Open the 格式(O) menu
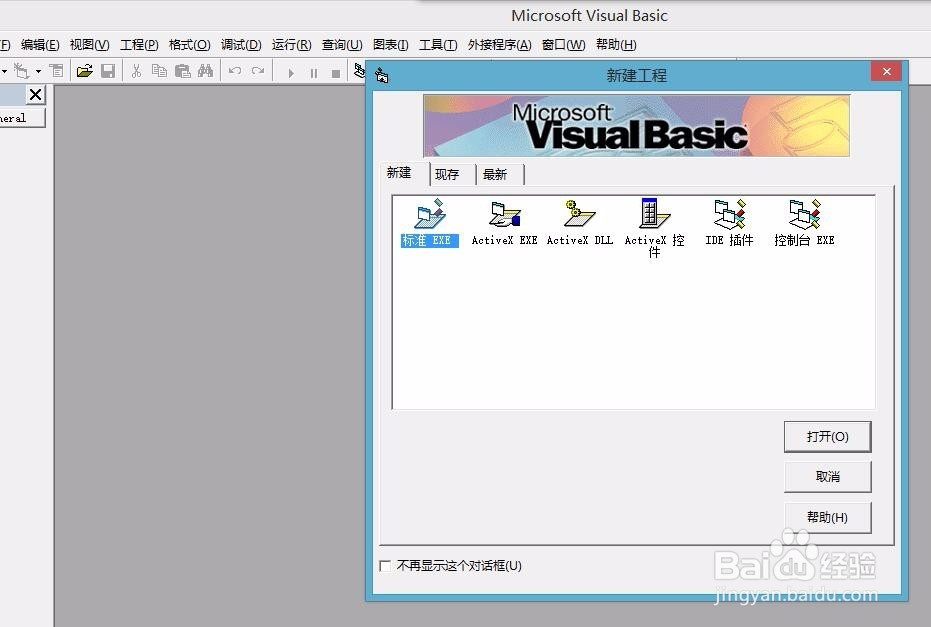931x627 pixels. [x=189, y=45]
